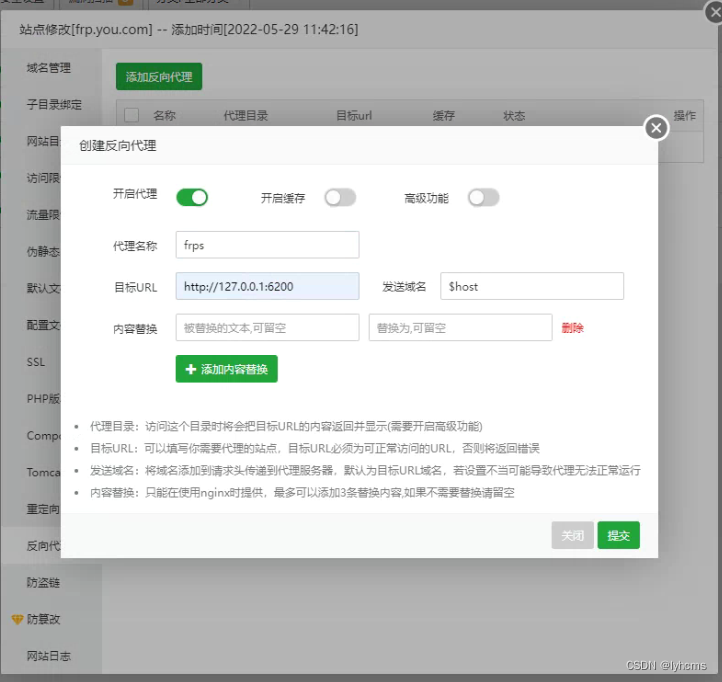This screenshot has height=682, width=722.
Task: Click the 目标URL input field
Action: tap(267, 286)
